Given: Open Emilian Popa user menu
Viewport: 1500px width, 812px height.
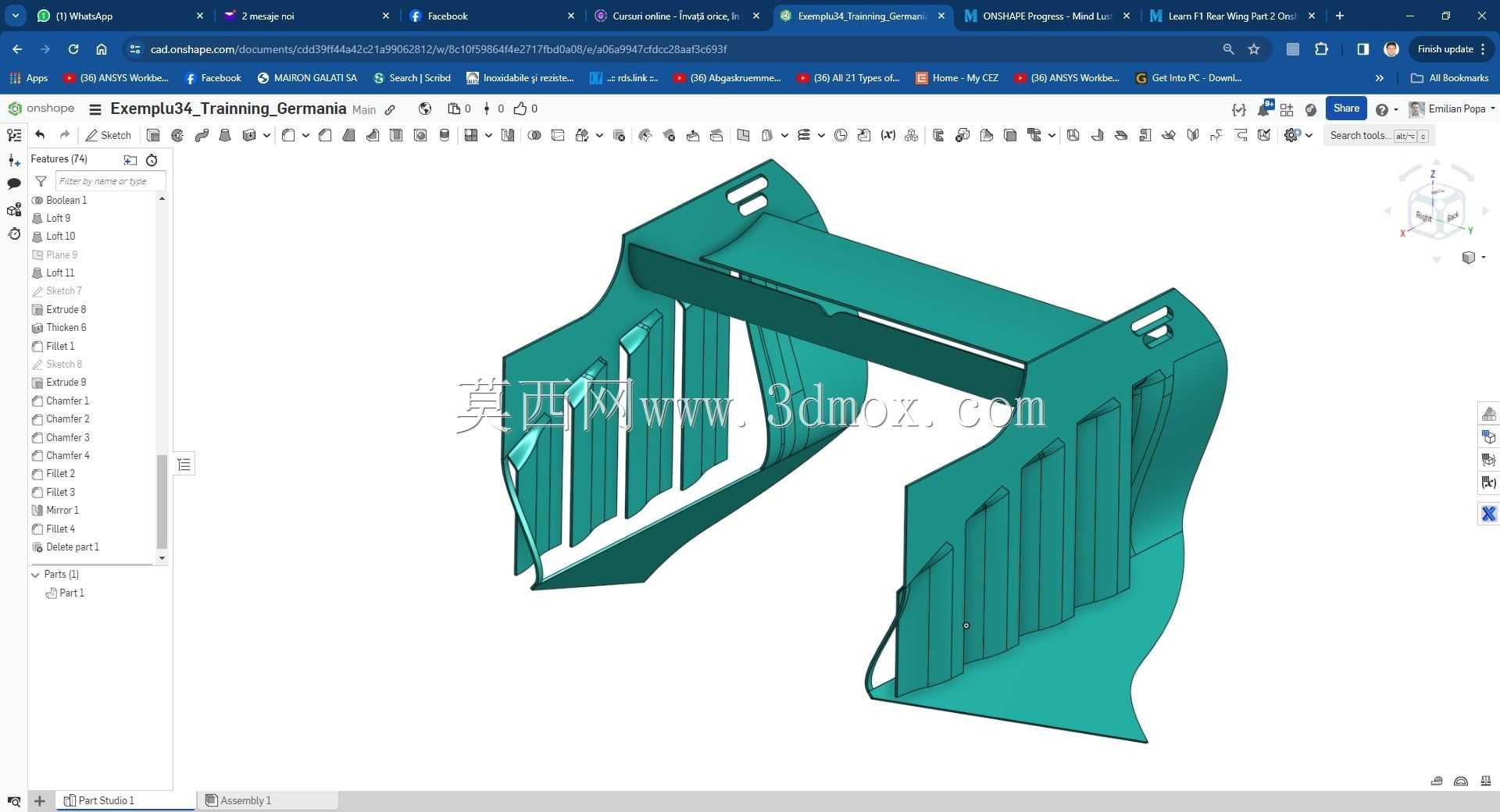Looking at the screenshot, I should click(x=1452, y=109).
